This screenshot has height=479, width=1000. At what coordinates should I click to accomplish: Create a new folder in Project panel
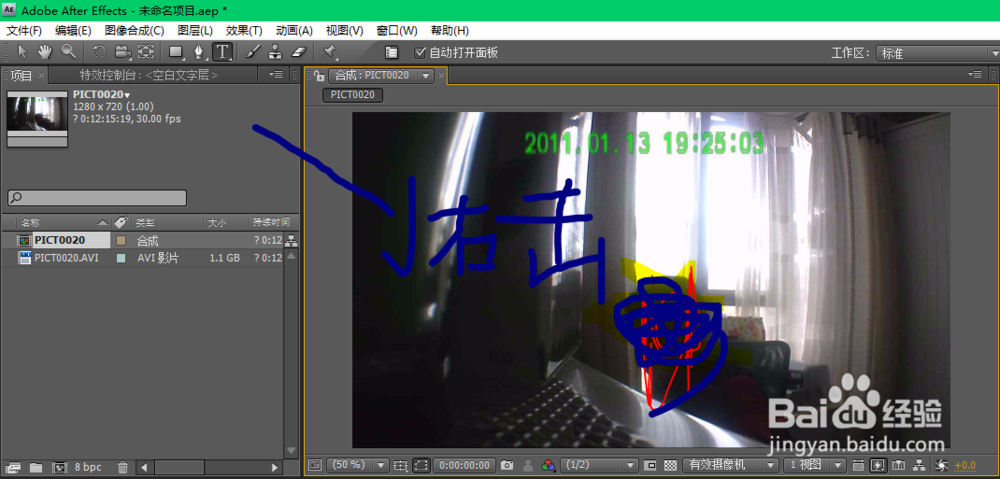click(x=36, y=468)
